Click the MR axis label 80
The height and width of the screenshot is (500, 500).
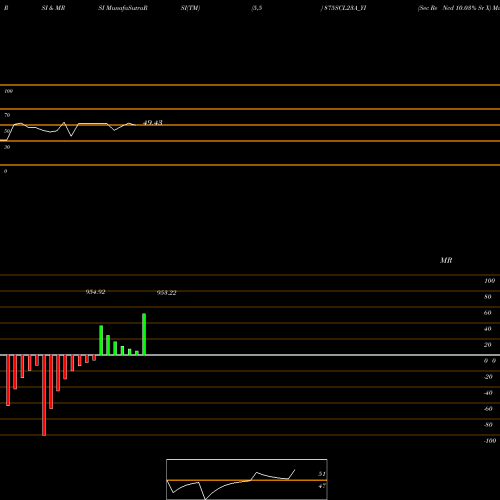488,297
